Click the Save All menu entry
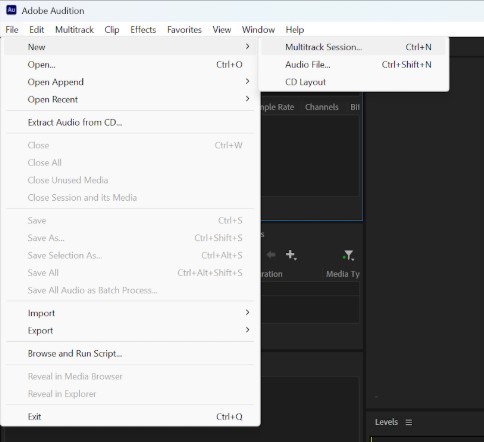Screen dimensions: 484x442 pyautogui.click(x=130, y=273)
